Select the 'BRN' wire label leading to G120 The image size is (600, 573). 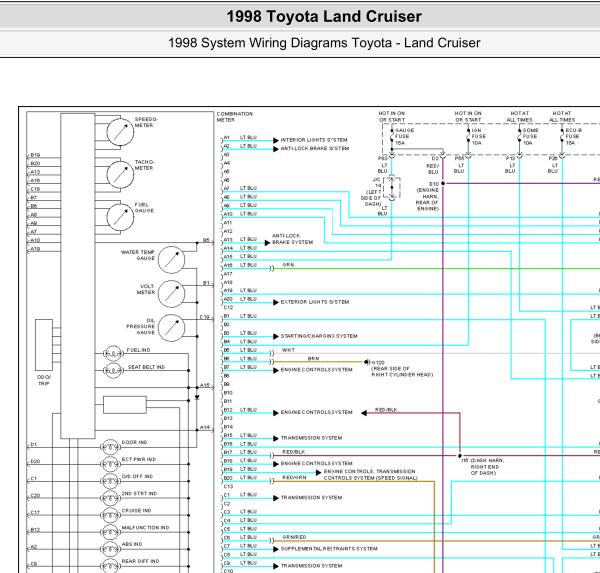pyautogui.click(x=313, y=358)
